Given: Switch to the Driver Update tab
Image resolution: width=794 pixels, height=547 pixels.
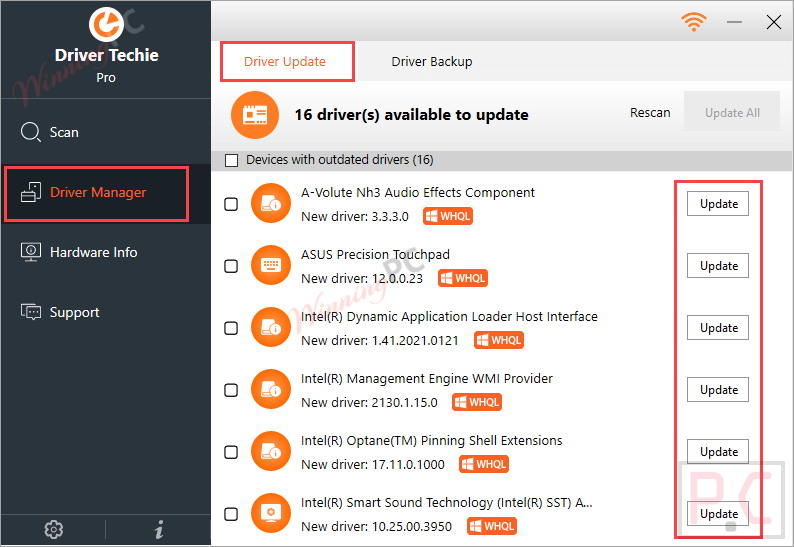Looking at the screenshot, I should tap(287, 62).
